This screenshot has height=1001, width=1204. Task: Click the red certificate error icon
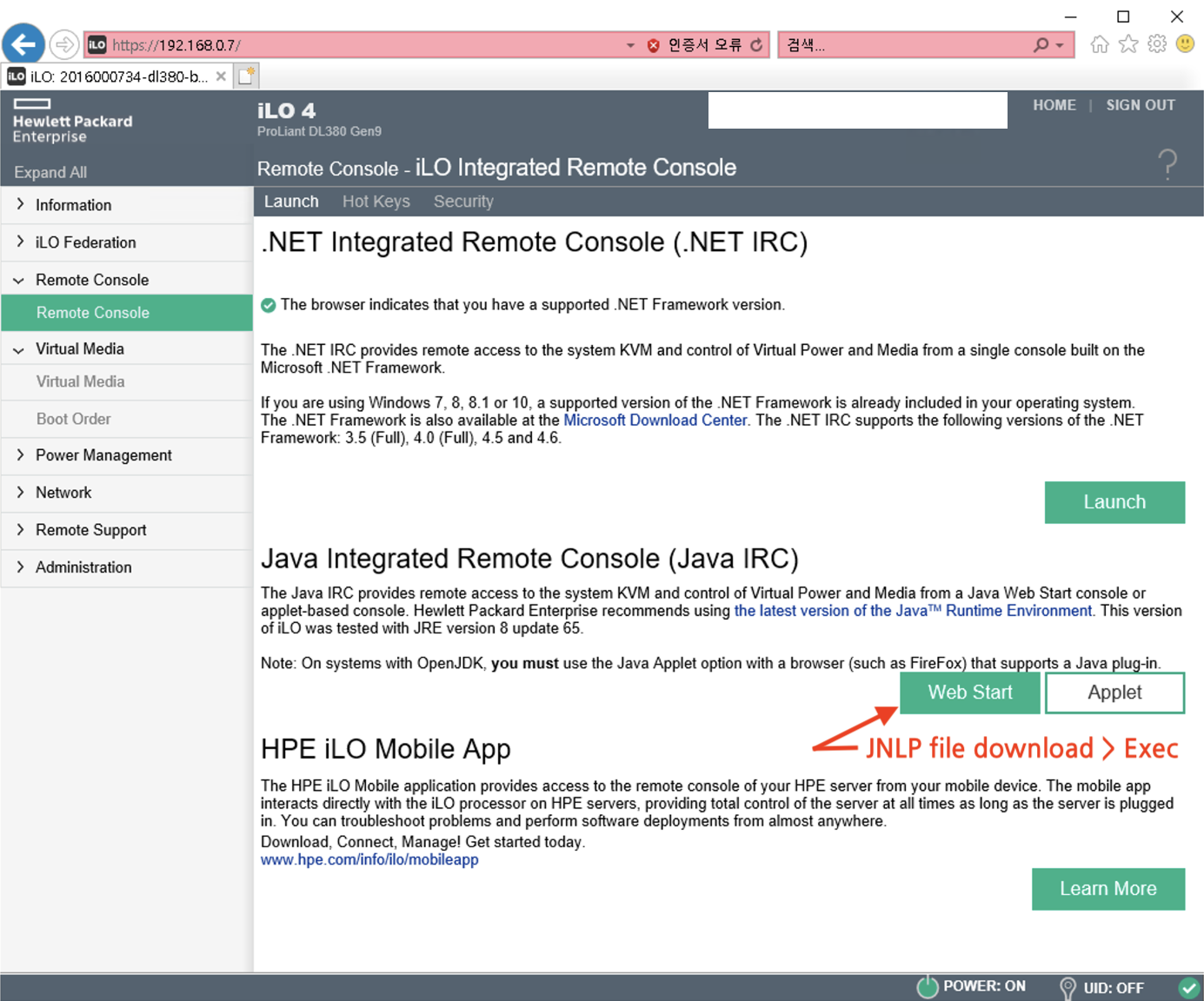654,45
